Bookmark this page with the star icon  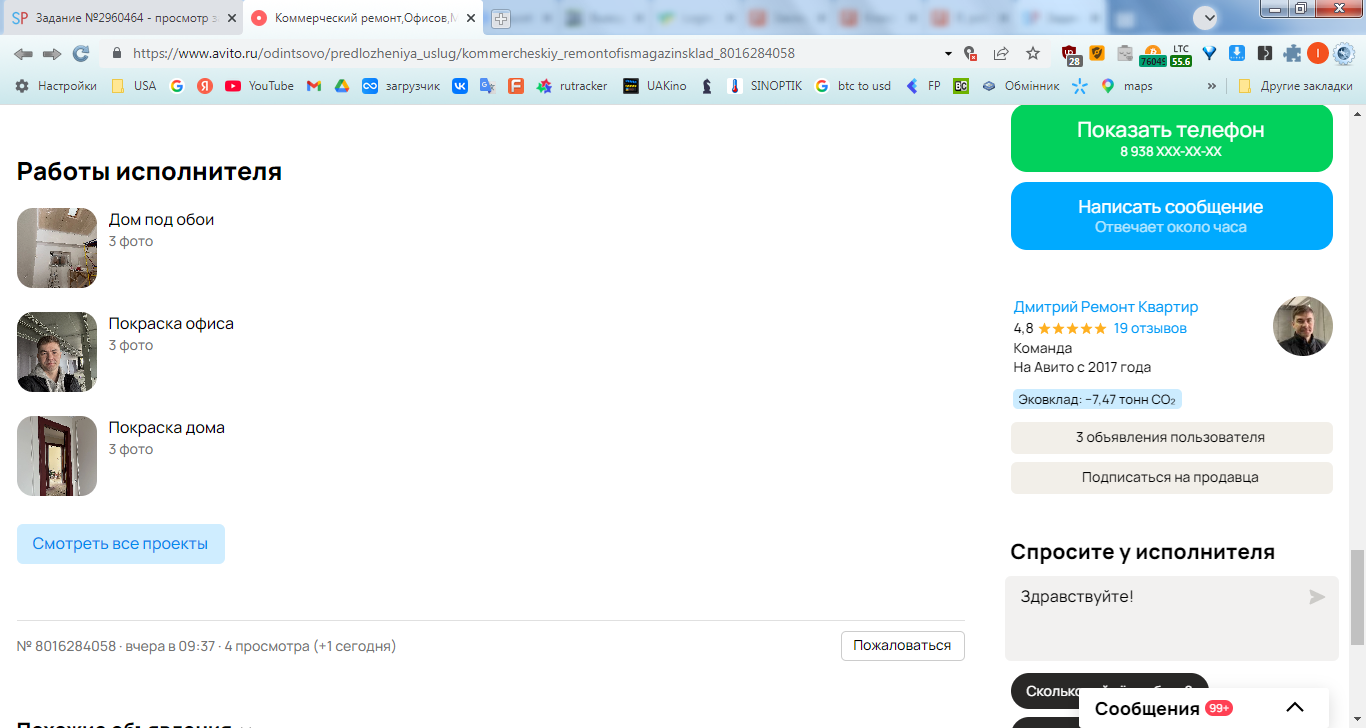tap(1033, 53)
